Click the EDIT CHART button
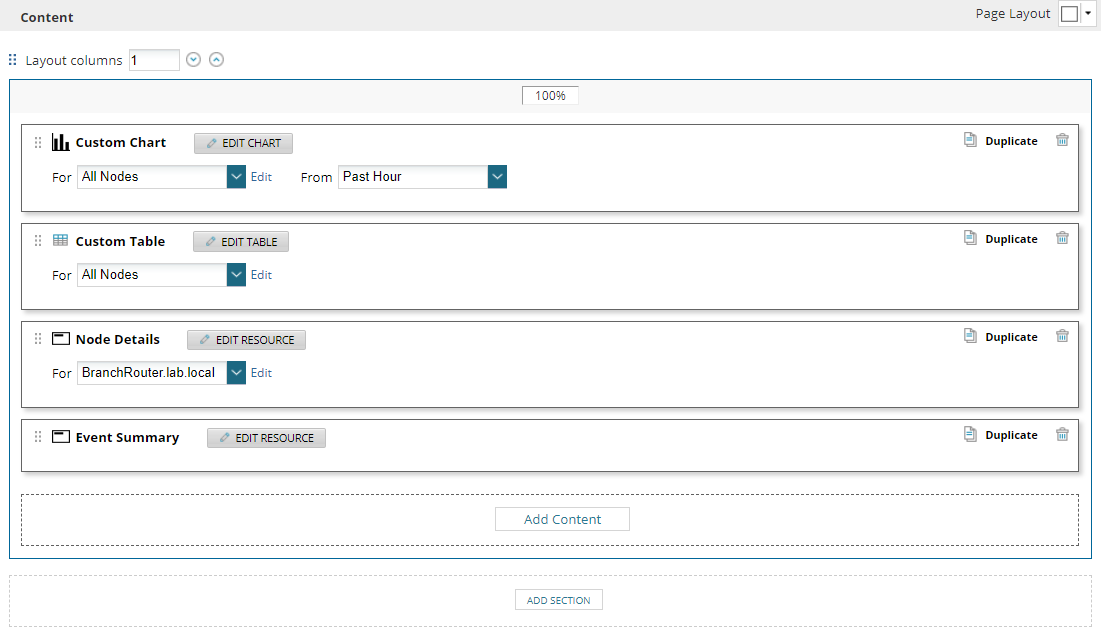This screenshot has width=1101, height=630. click(x=243, y=143)
